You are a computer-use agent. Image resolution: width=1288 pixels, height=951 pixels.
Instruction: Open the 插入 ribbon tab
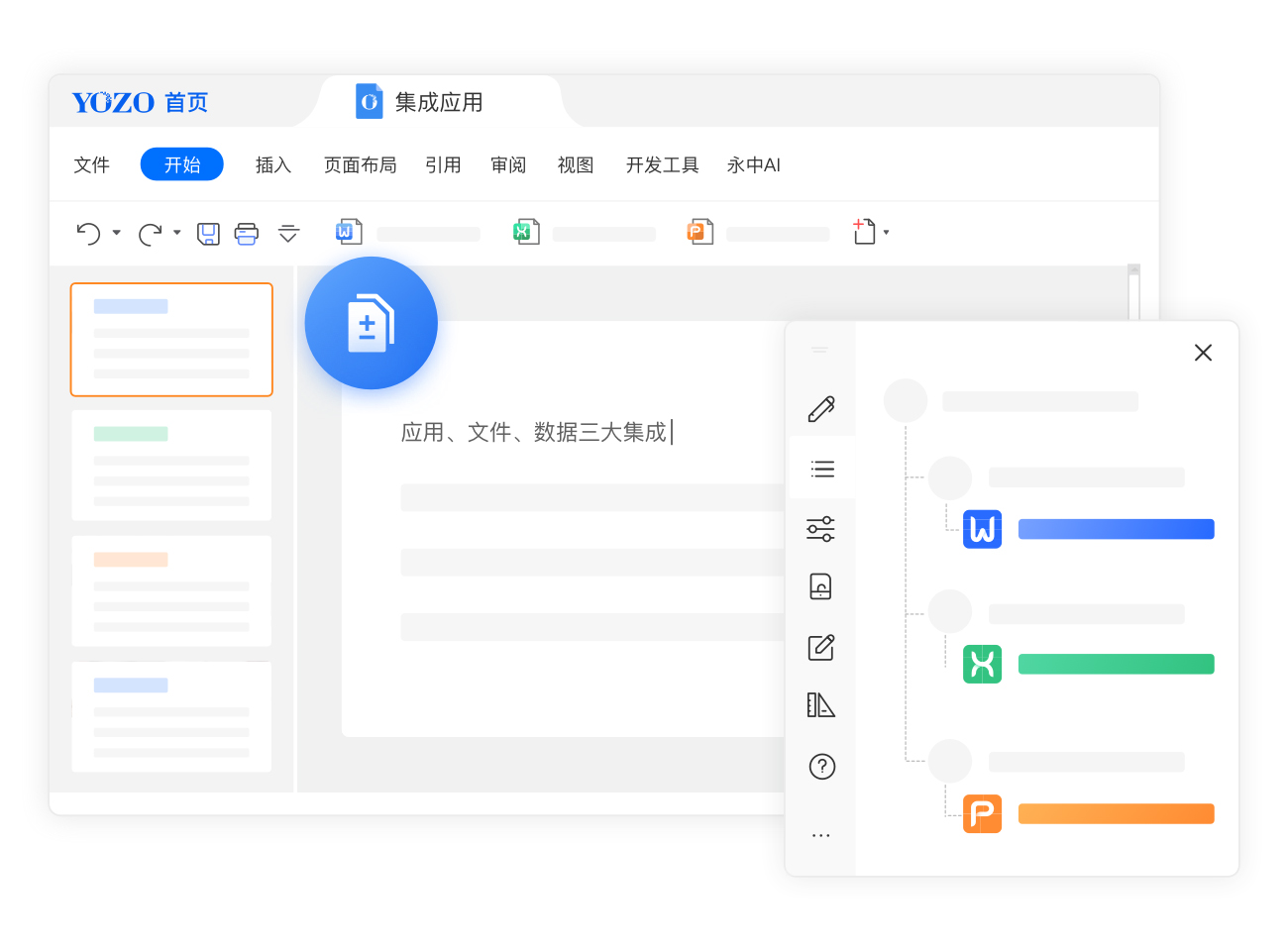(x=273, y=164)
